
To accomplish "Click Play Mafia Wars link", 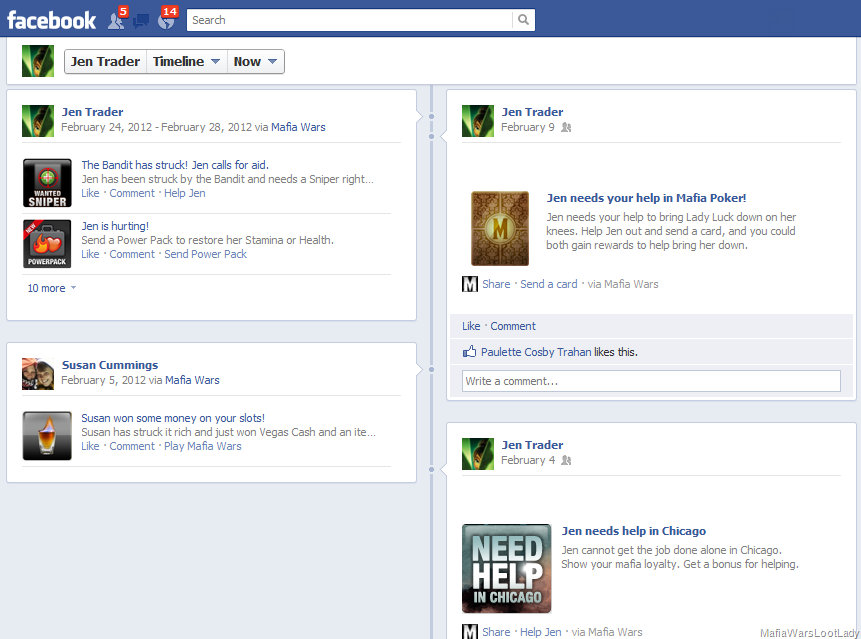I will click(x=203, y=446).
